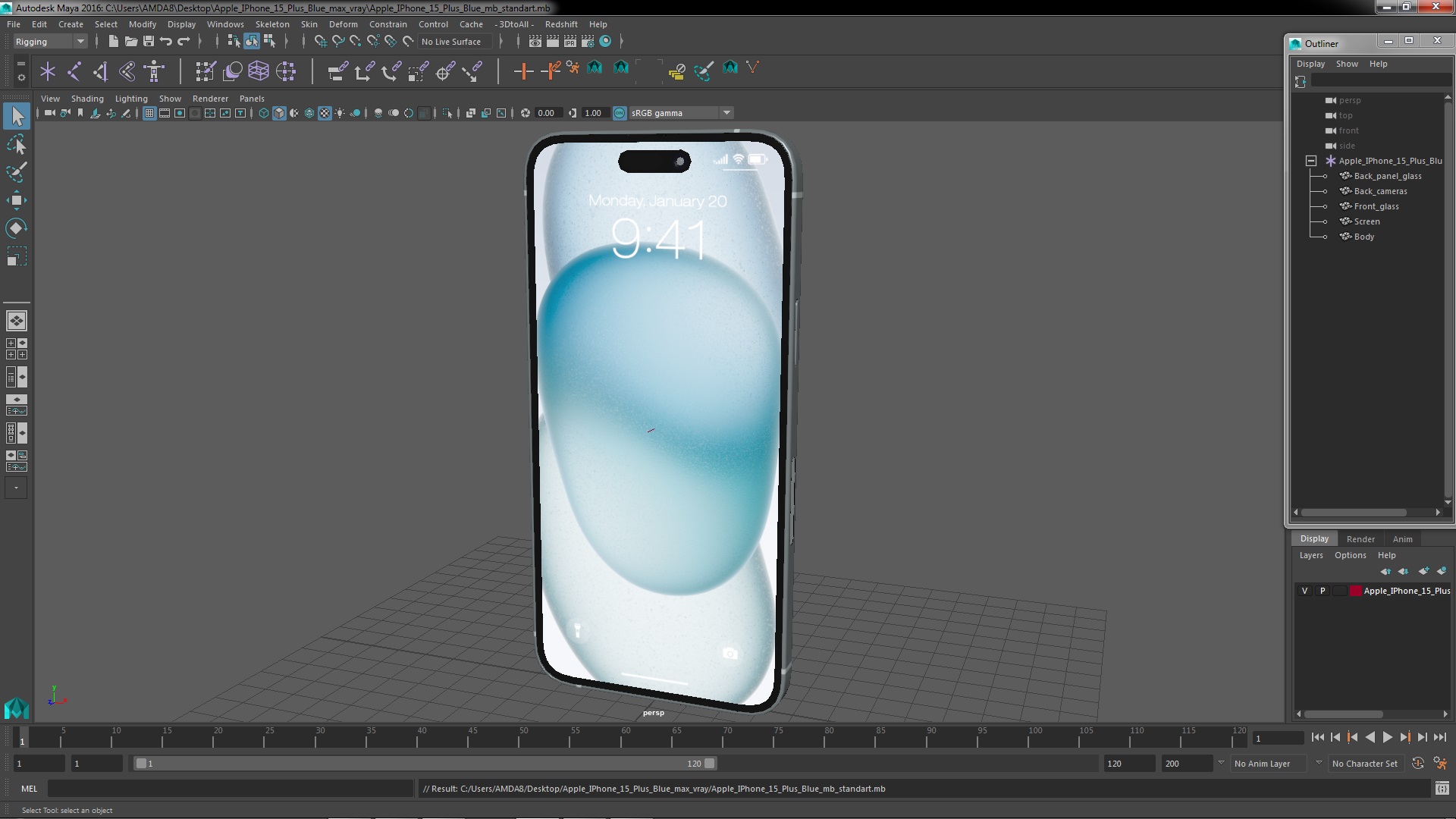Click the orange Set Key shelf icon
This screenshot has height=819, width=1456.
[x=523, y=71]
